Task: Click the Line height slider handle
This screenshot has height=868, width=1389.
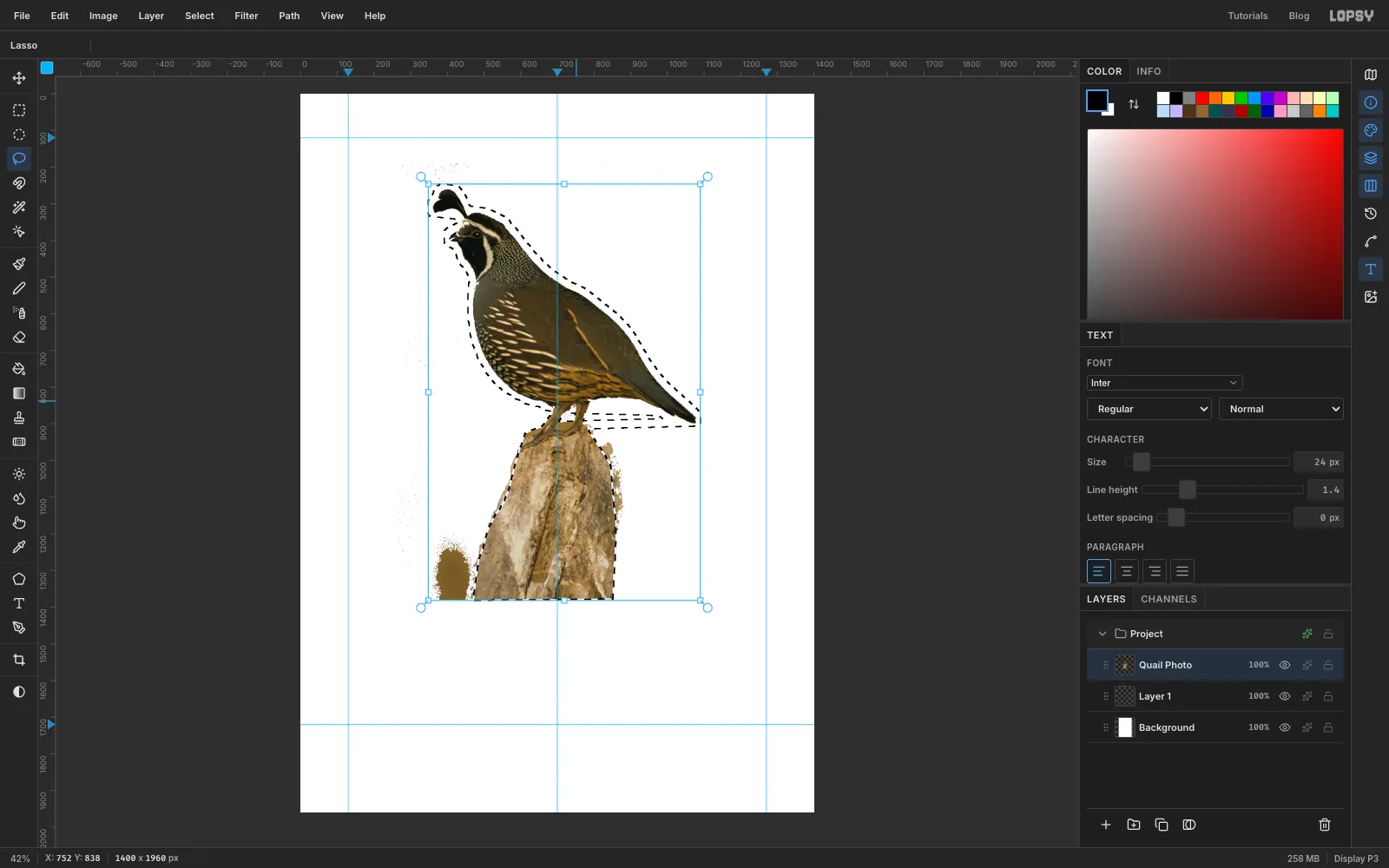Action: (x=1188, y=490)
